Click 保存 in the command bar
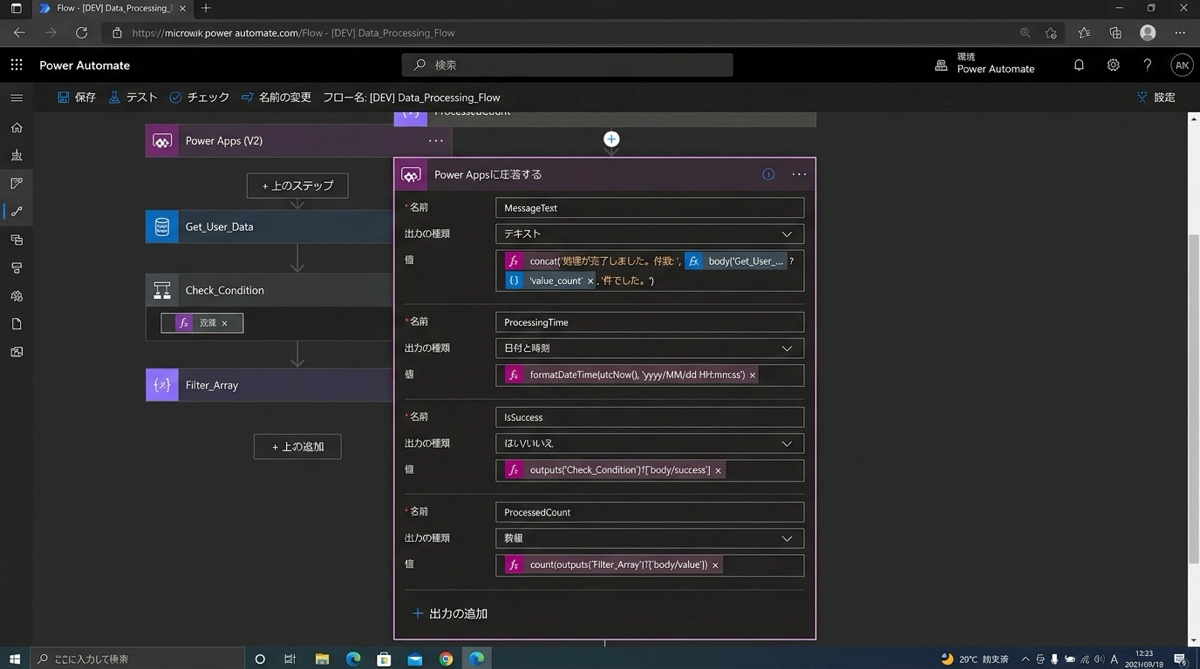1200x669 pixels. tap(77, 98)
